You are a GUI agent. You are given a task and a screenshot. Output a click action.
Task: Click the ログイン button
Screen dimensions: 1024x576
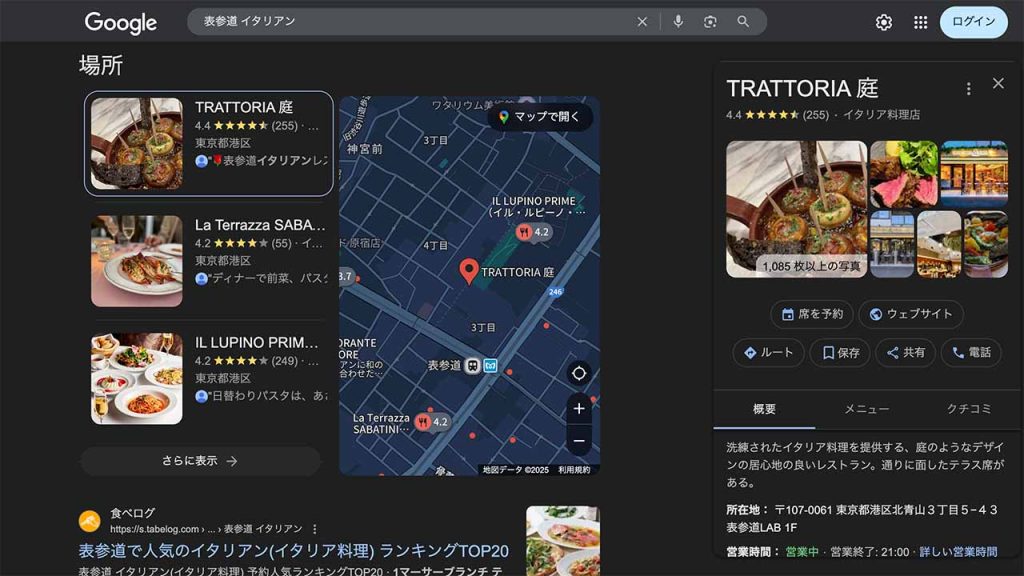point(973,22)
